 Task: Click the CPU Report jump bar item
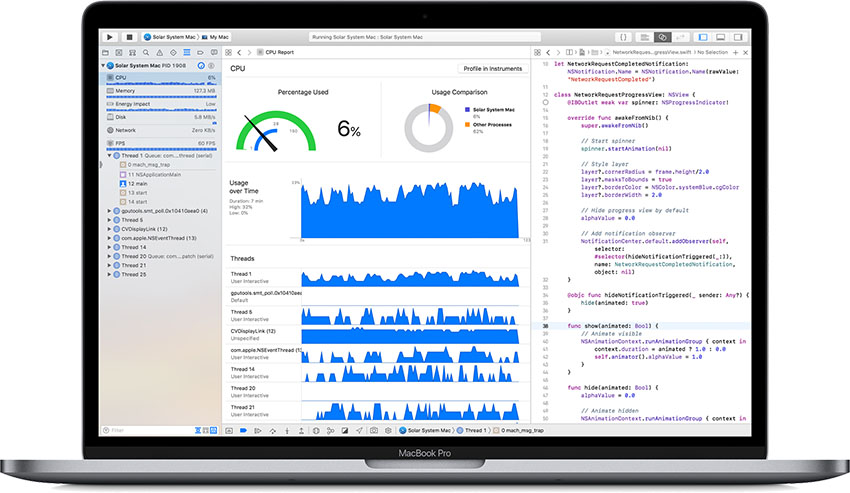(275, 53)
